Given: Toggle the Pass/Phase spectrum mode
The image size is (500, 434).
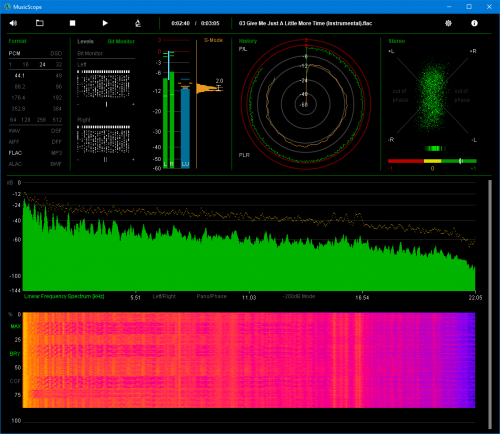Looking at the screenshot, I should click(x=211, y=296).
